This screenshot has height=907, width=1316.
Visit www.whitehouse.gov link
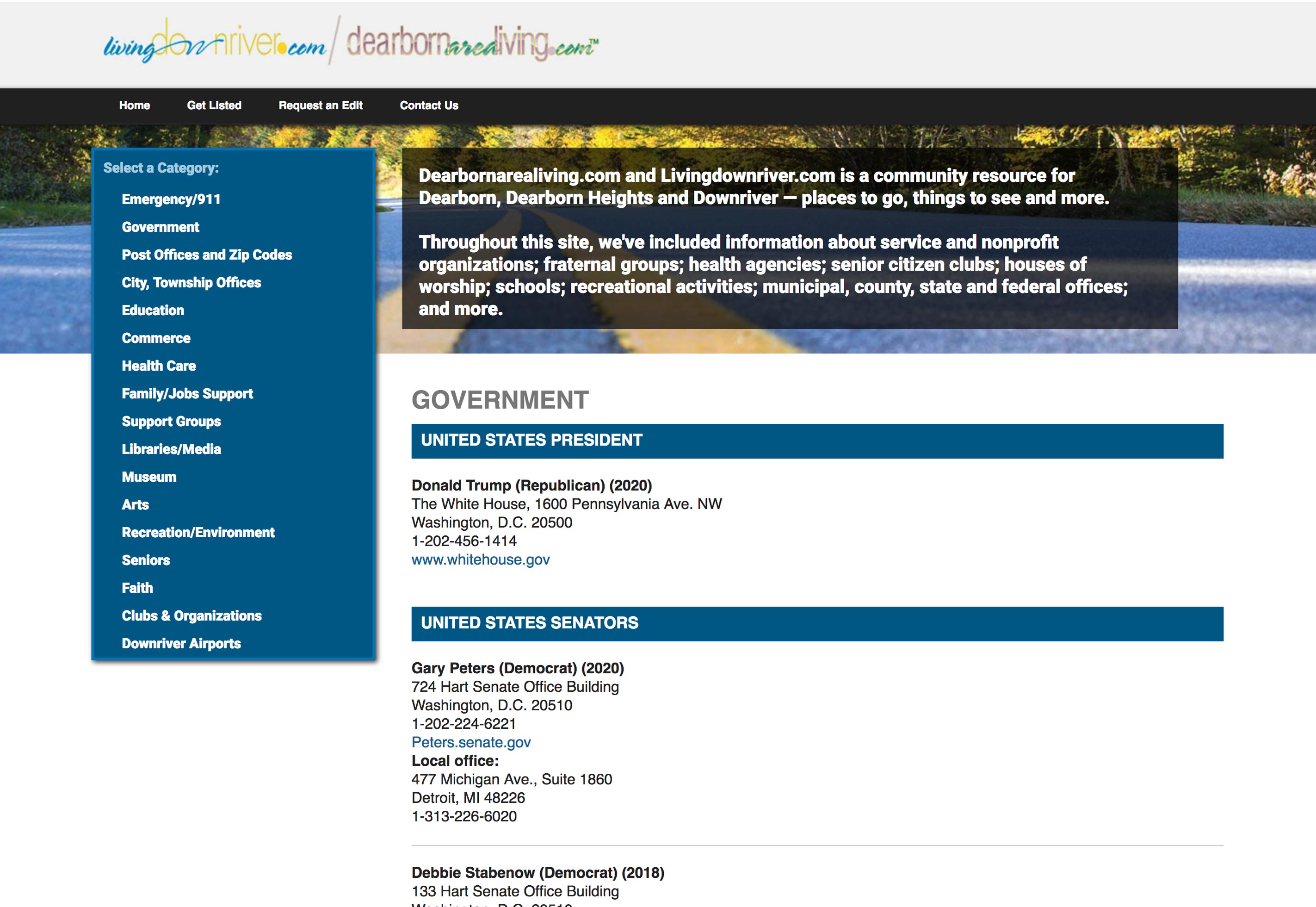(481, 560)
